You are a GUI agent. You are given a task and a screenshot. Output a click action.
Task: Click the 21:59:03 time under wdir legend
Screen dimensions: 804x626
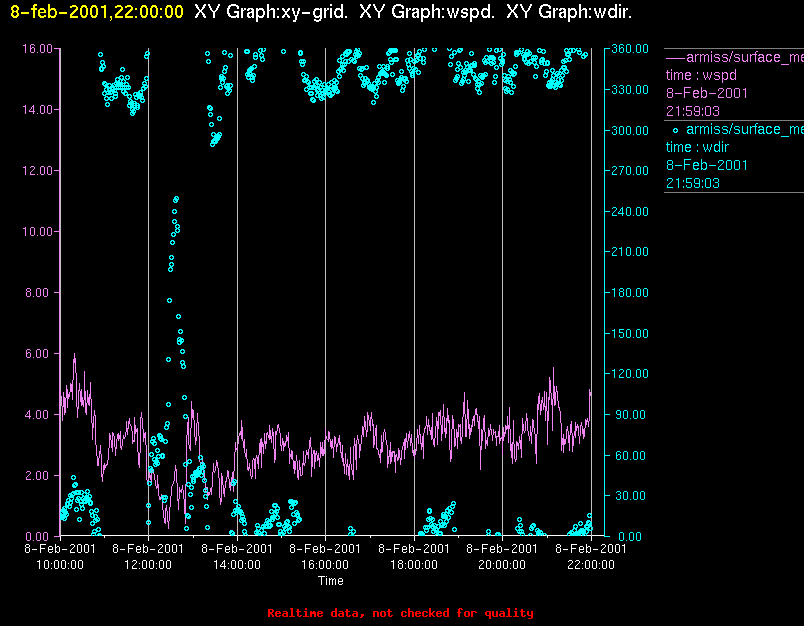[693, 183]
